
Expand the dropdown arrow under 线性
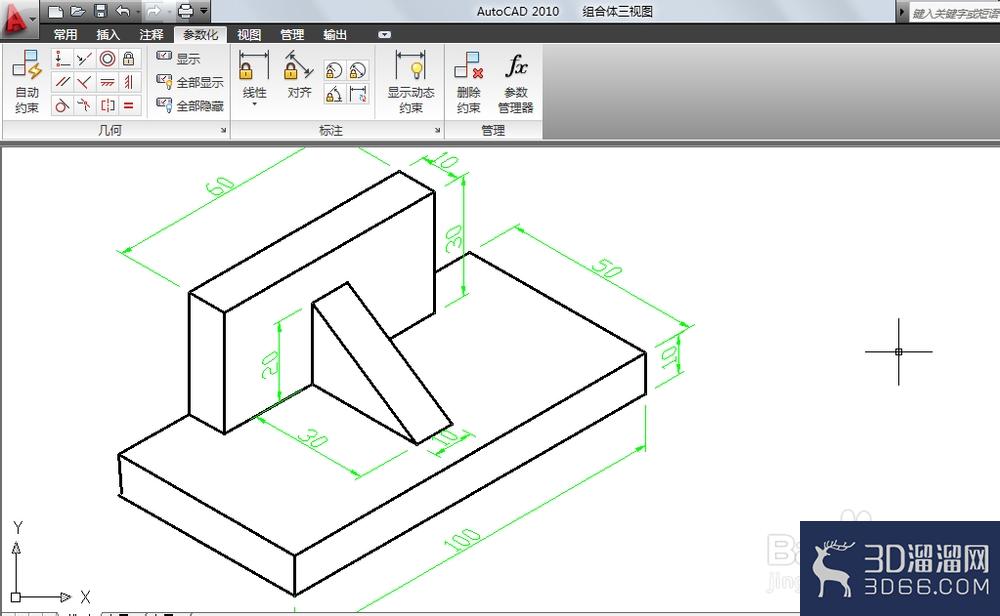point(254,104)
